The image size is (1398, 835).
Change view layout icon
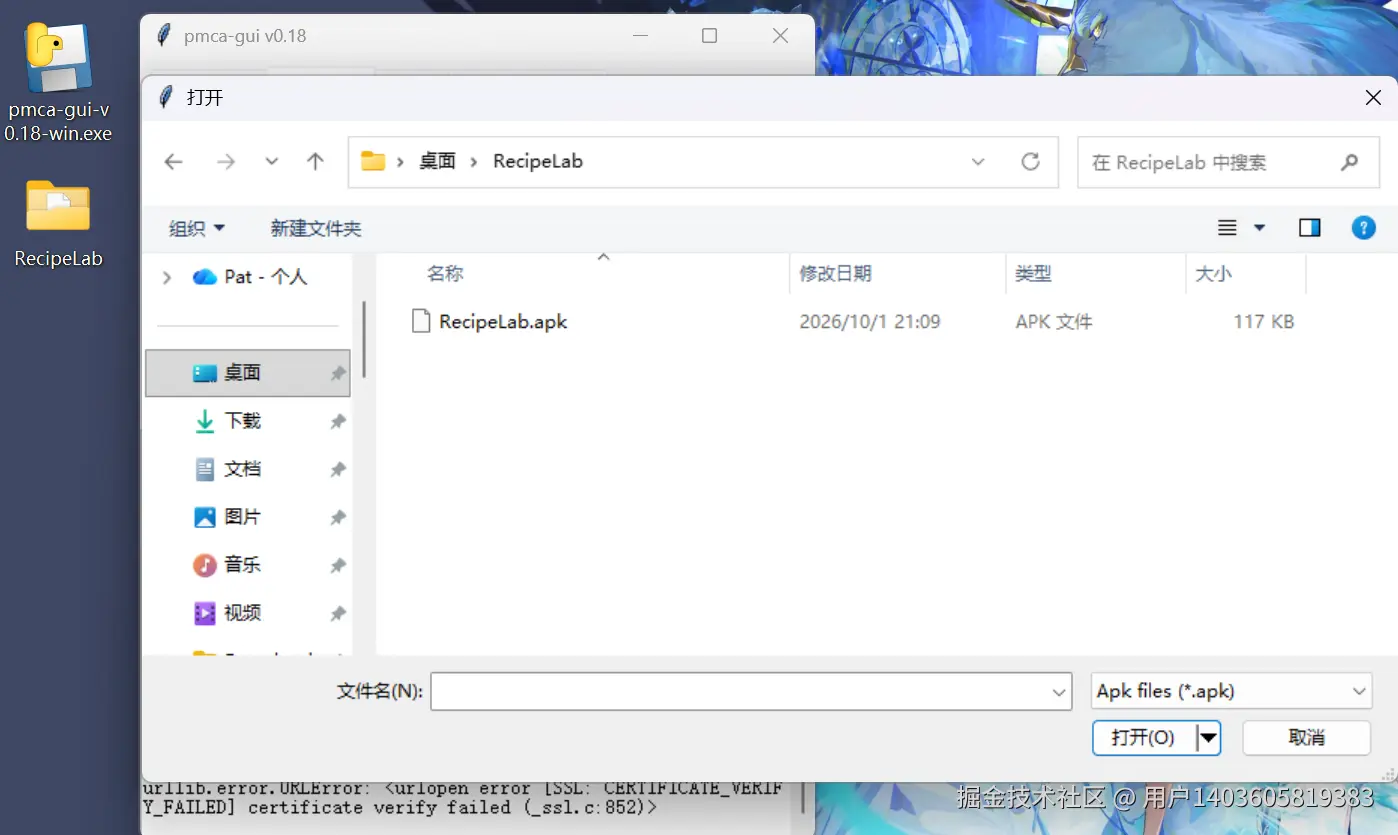pos(1228,228)
